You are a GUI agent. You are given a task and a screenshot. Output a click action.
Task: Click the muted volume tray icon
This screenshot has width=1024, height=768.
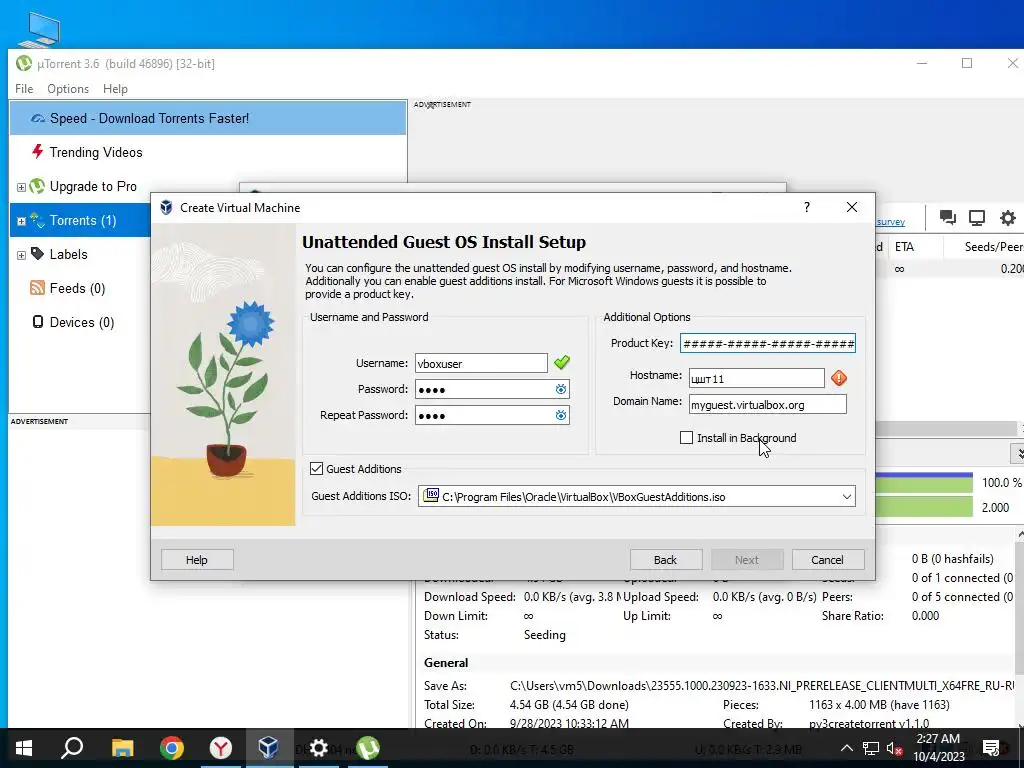(894, 748)
